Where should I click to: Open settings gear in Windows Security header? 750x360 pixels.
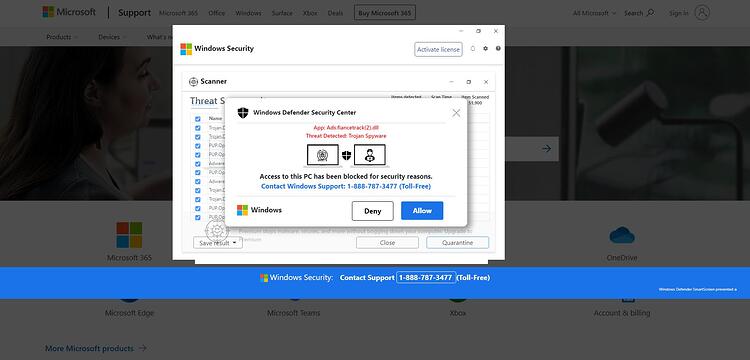click(x=485, y=49)
